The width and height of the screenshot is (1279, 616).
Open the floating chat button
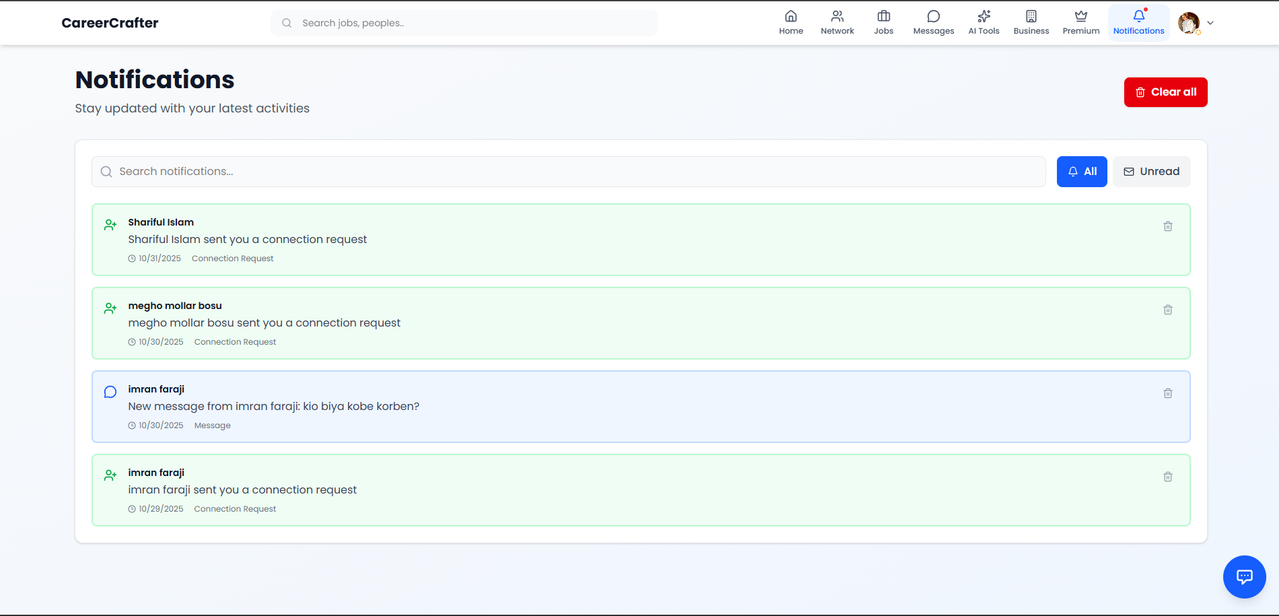[1244, 577]
